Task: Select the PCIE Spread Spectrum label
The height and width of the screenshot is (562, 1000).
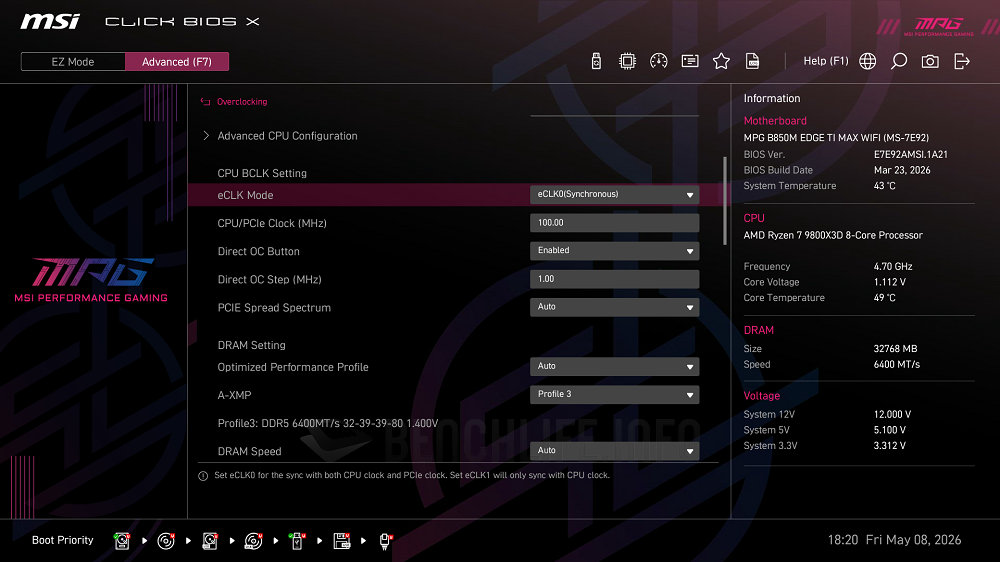Action: click(274, 307)
